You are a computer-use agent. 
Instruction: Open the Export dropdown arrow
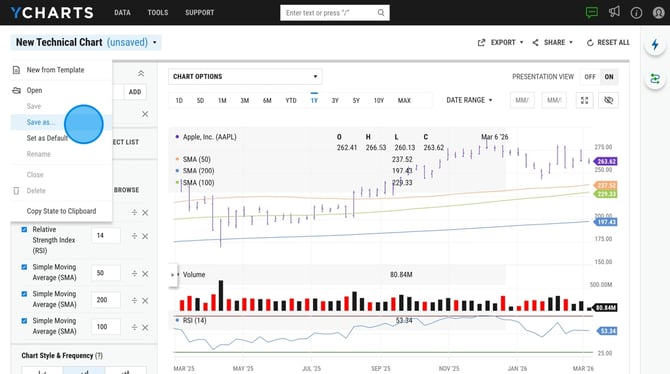click(x=521, y=43)
